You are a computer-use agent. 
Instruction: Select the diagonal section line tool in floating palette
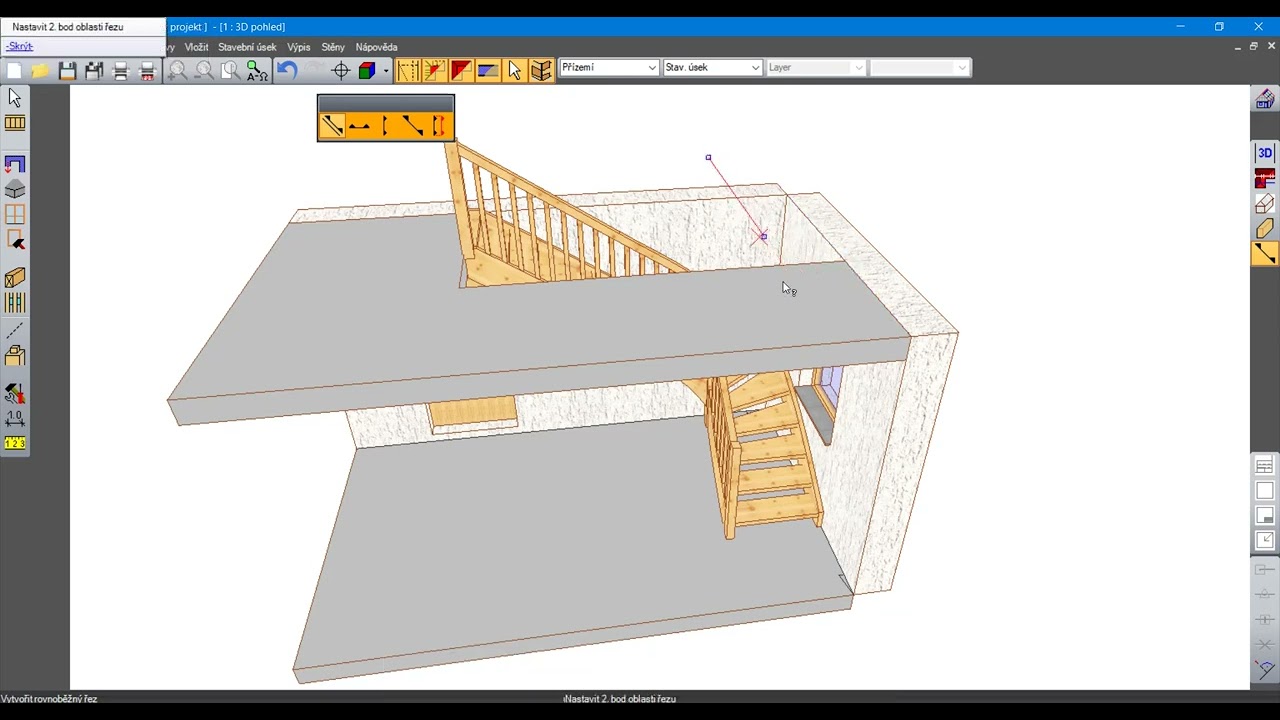point(333,126)
